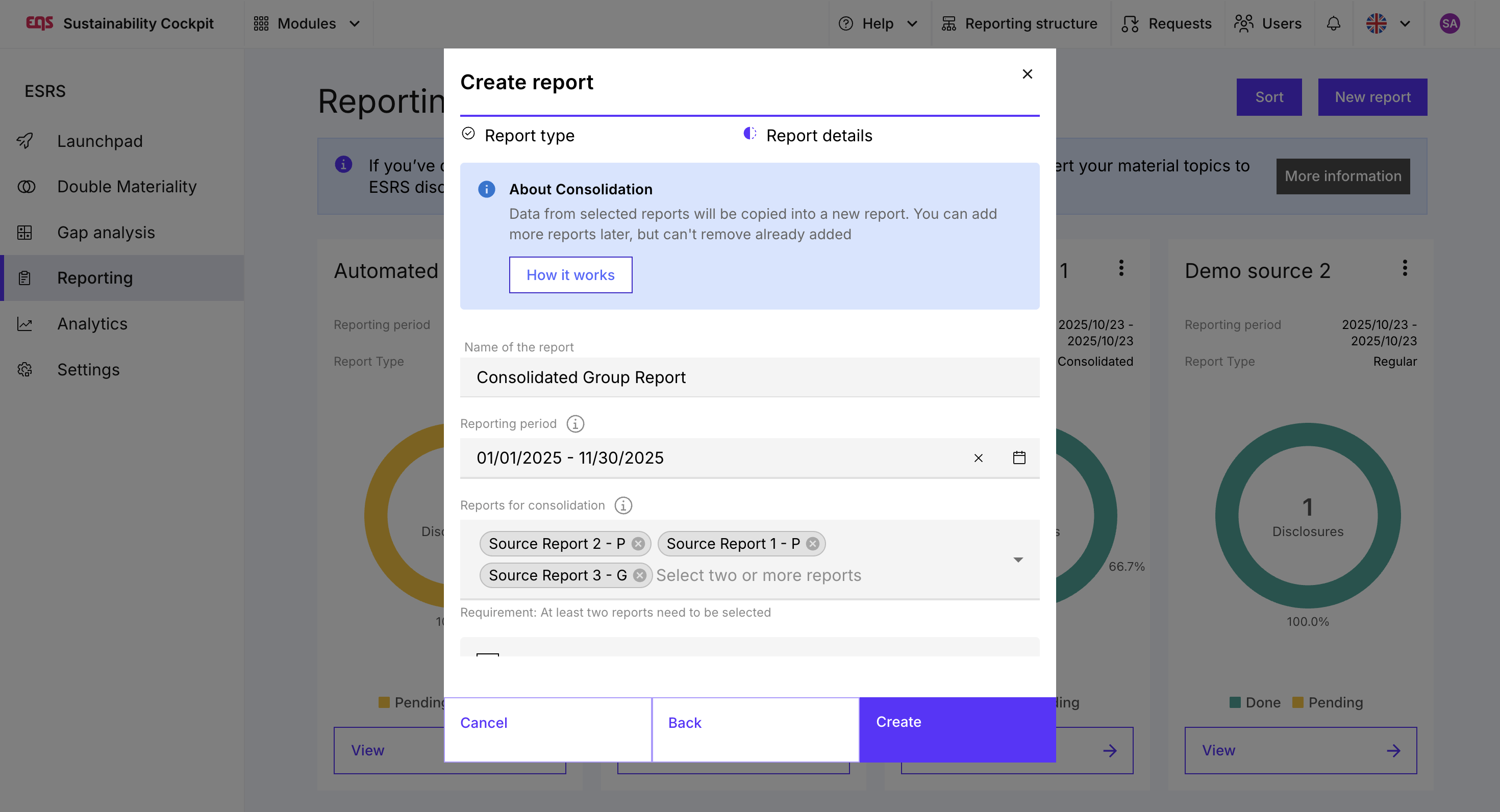Open Demo source 2 three-dot menu
Viewport: 1500px width, 812px height.
(1405, 268)
